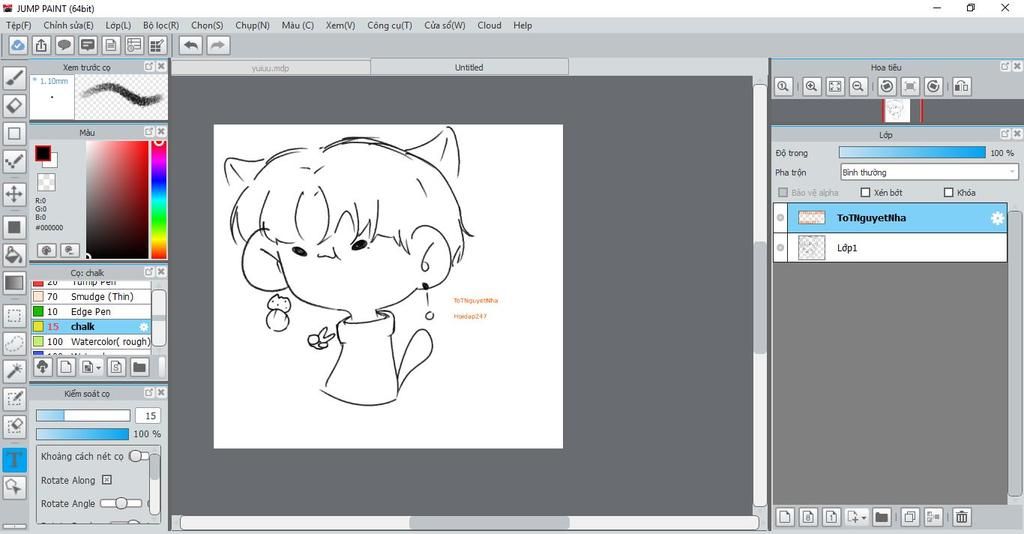Fit canvas to window in Navigator
The image size is (1024, 534).
point(835,86)
